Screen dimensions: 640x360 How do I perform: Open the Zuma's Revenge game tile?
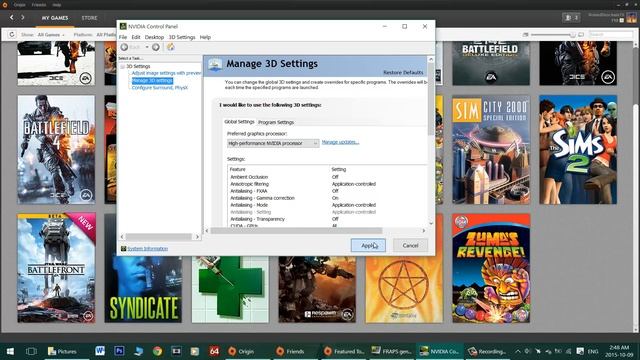(491, 268)
